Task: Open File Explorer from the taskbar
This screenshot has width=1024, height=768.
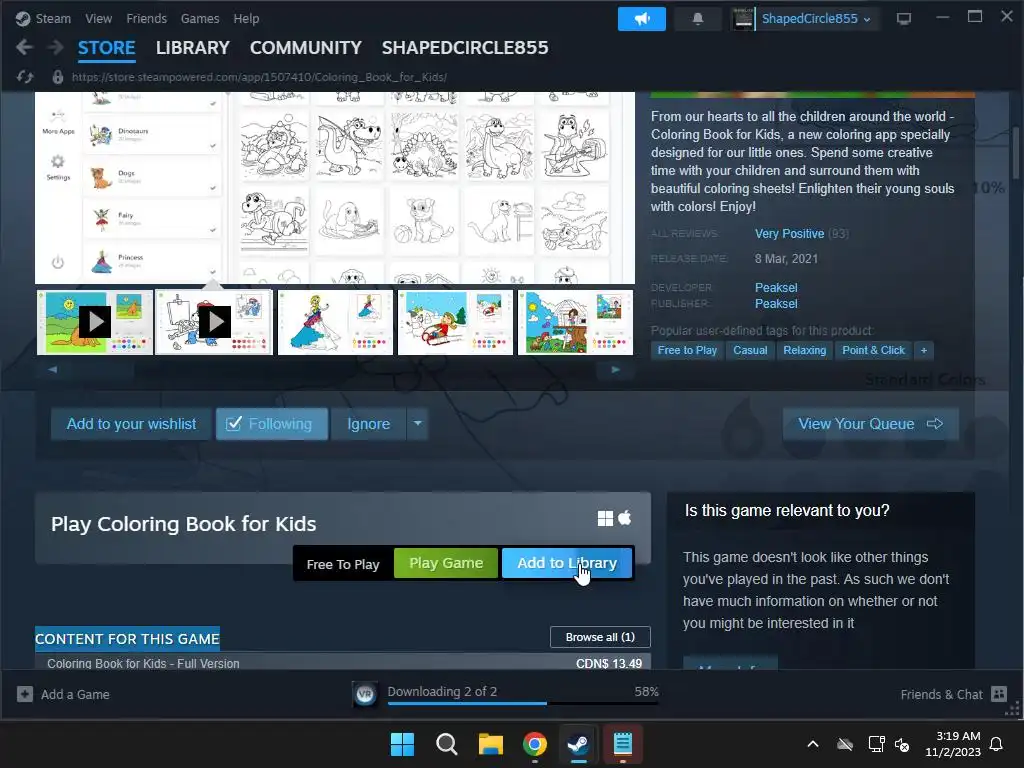Action: pyautogui.click(x=490, y=744)
